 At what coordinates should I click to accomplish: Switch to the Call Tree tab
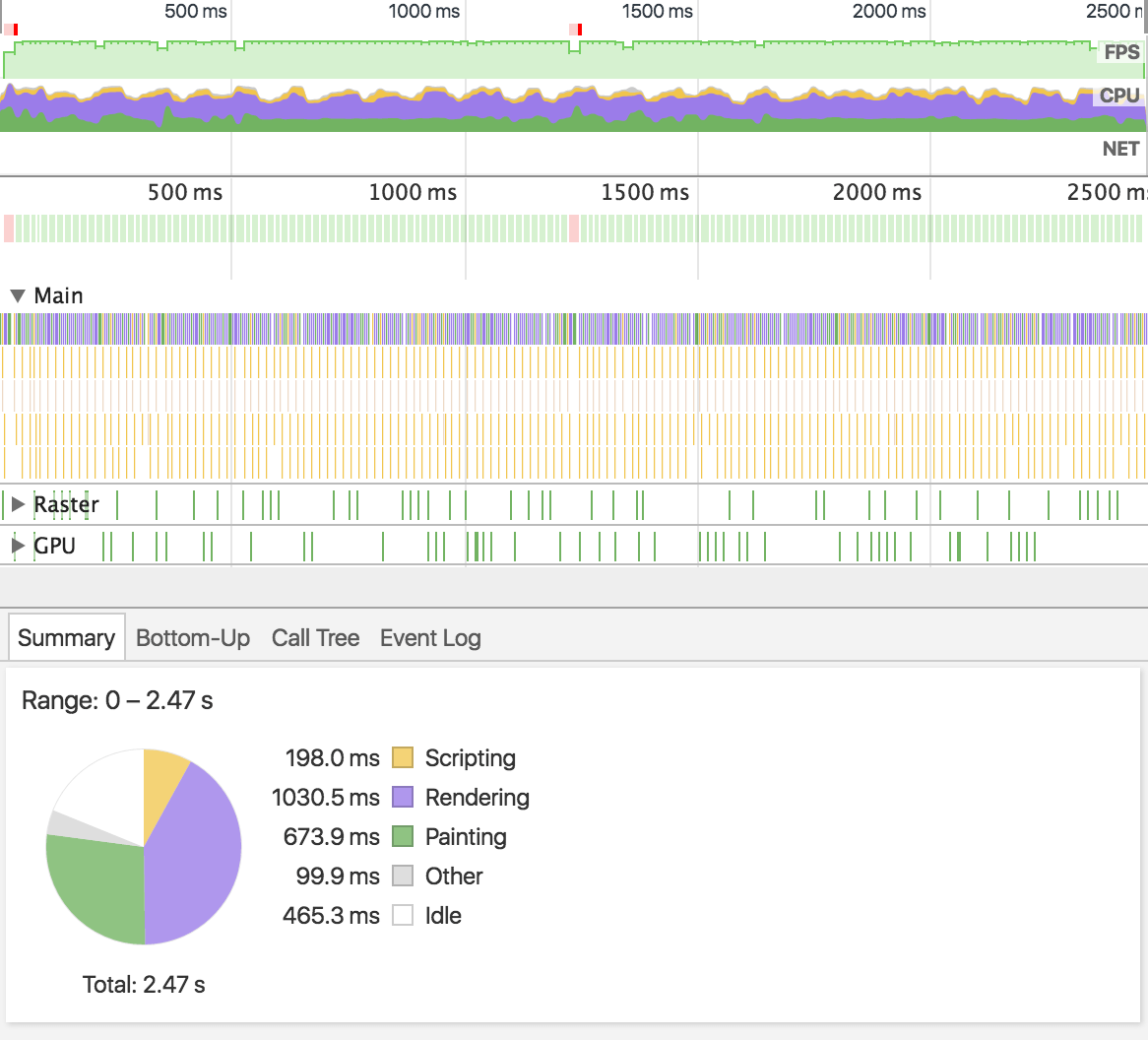[315, 638]
